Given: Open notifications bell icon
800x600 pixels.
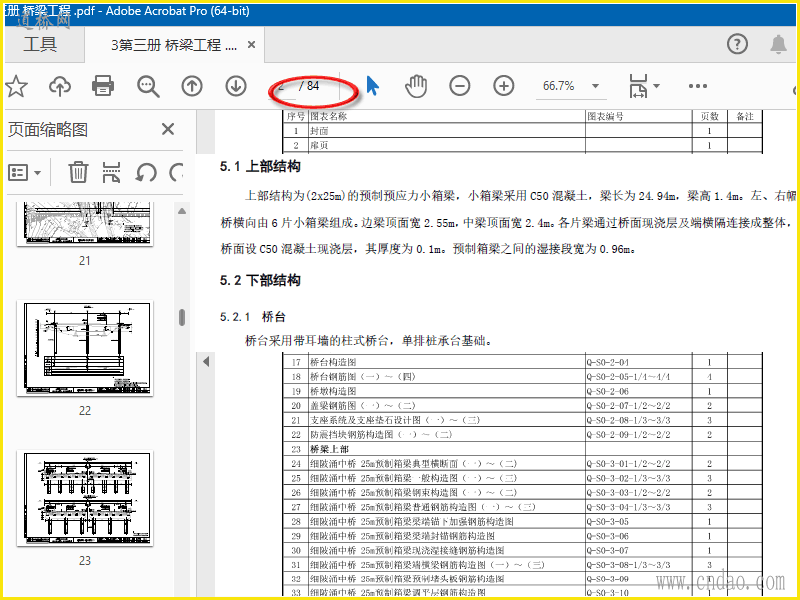Looking at the screenshot, I should click(x=778, y=44).
